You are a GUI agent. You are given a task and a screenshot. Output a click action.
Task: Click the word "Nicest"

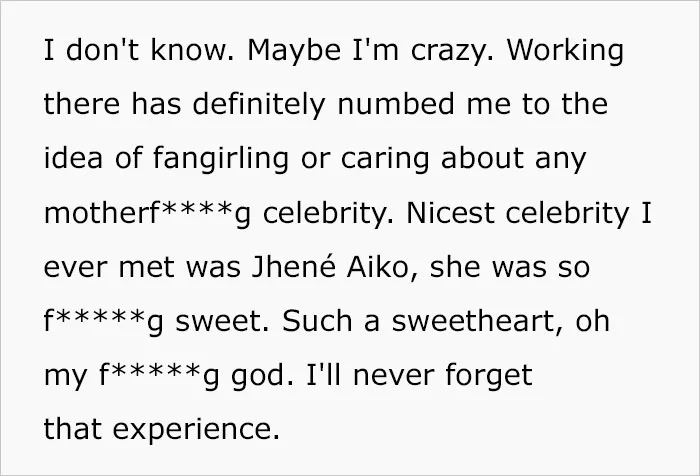450,213
